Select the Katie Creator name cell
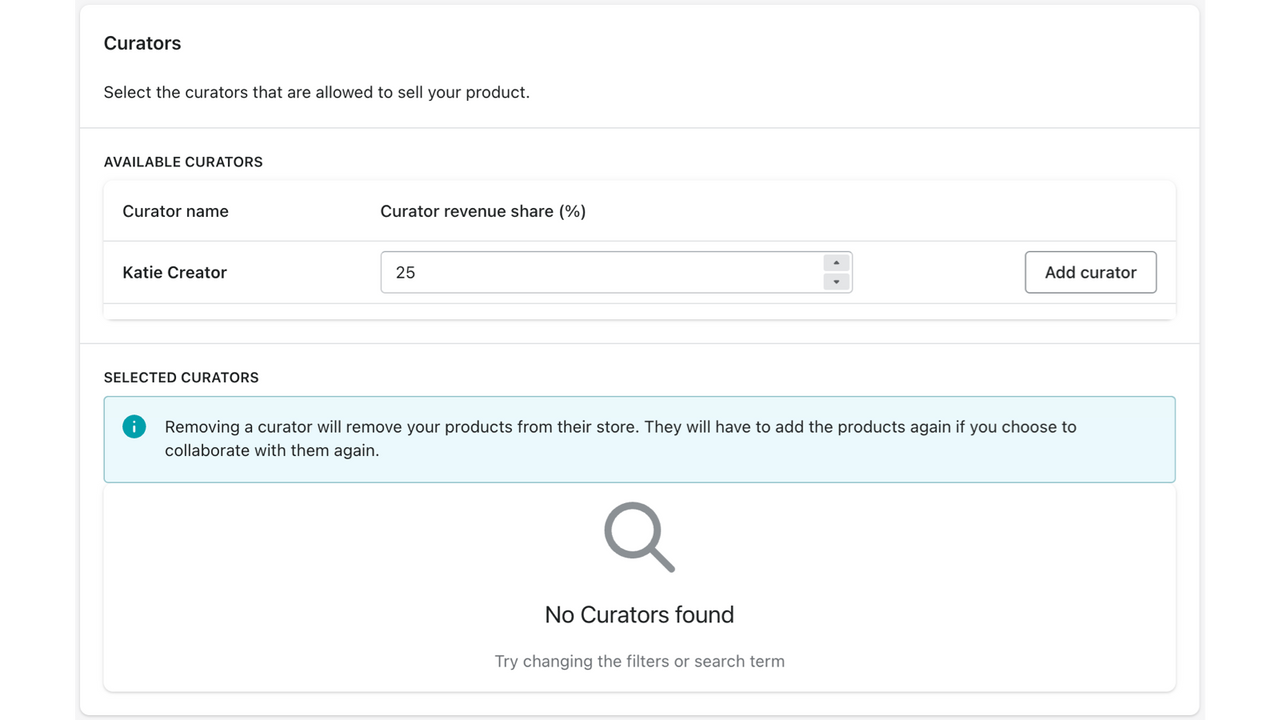The height and width of the screenshot is (720, 1280). pyautogui.click(x=174, y=272)
